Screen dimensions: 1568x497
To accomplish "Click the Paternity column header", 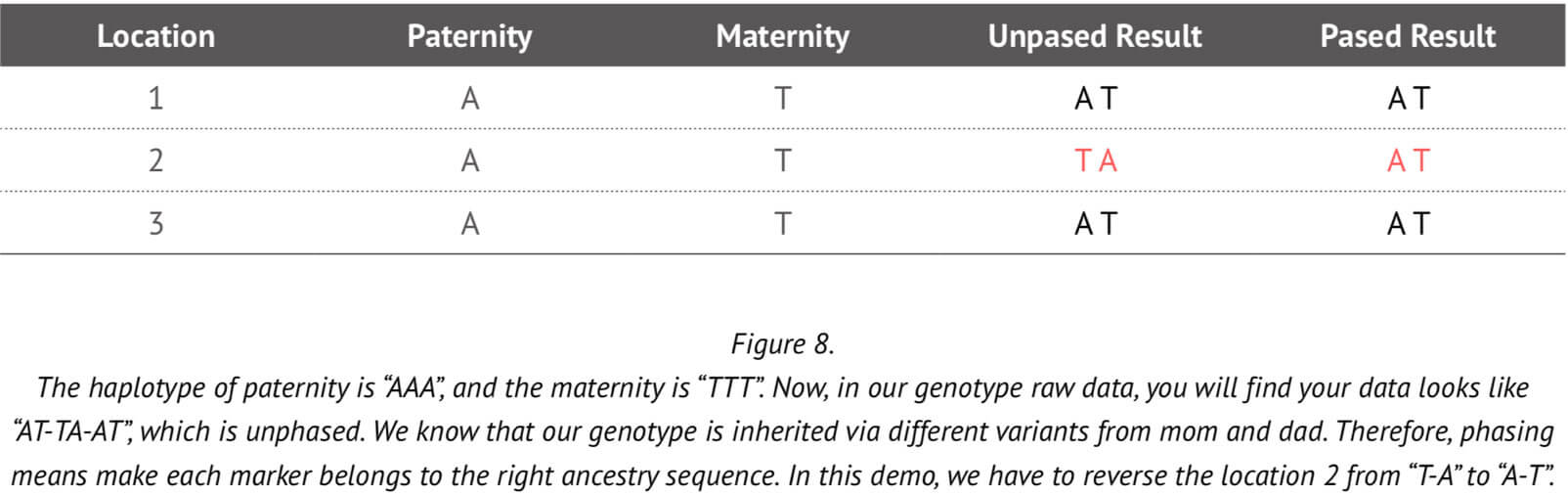I will [x=469, y=36].
